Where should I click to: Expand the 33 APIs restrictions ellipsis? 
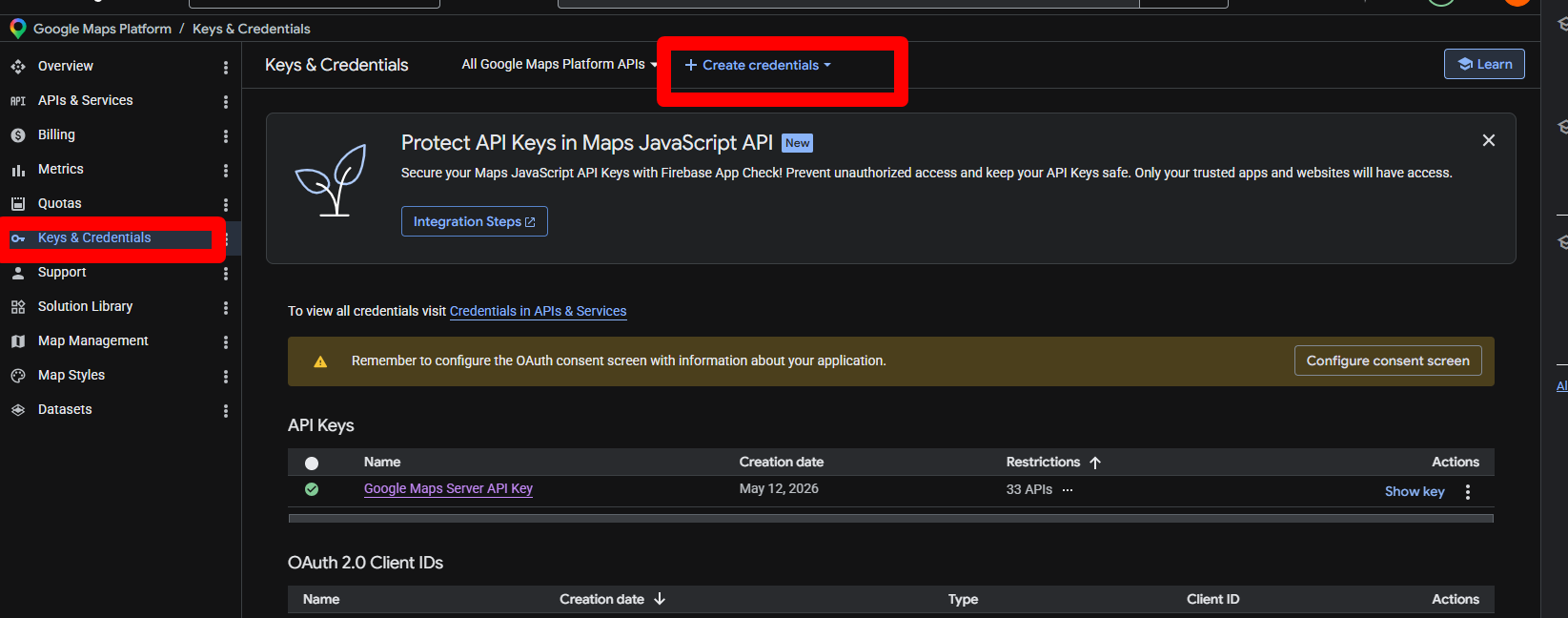[x=1068, y=490]
